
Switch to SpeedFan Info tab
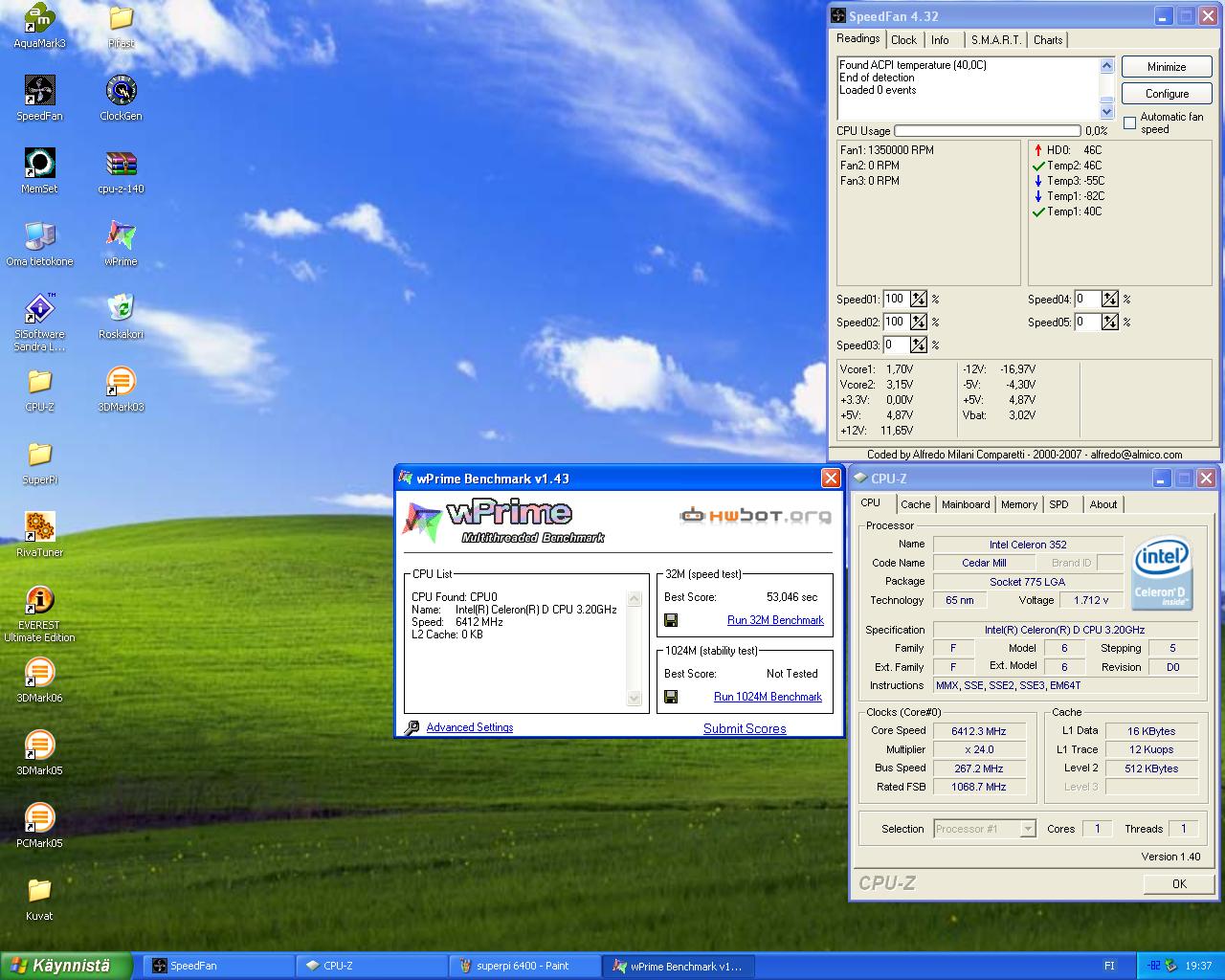[941, 40]
